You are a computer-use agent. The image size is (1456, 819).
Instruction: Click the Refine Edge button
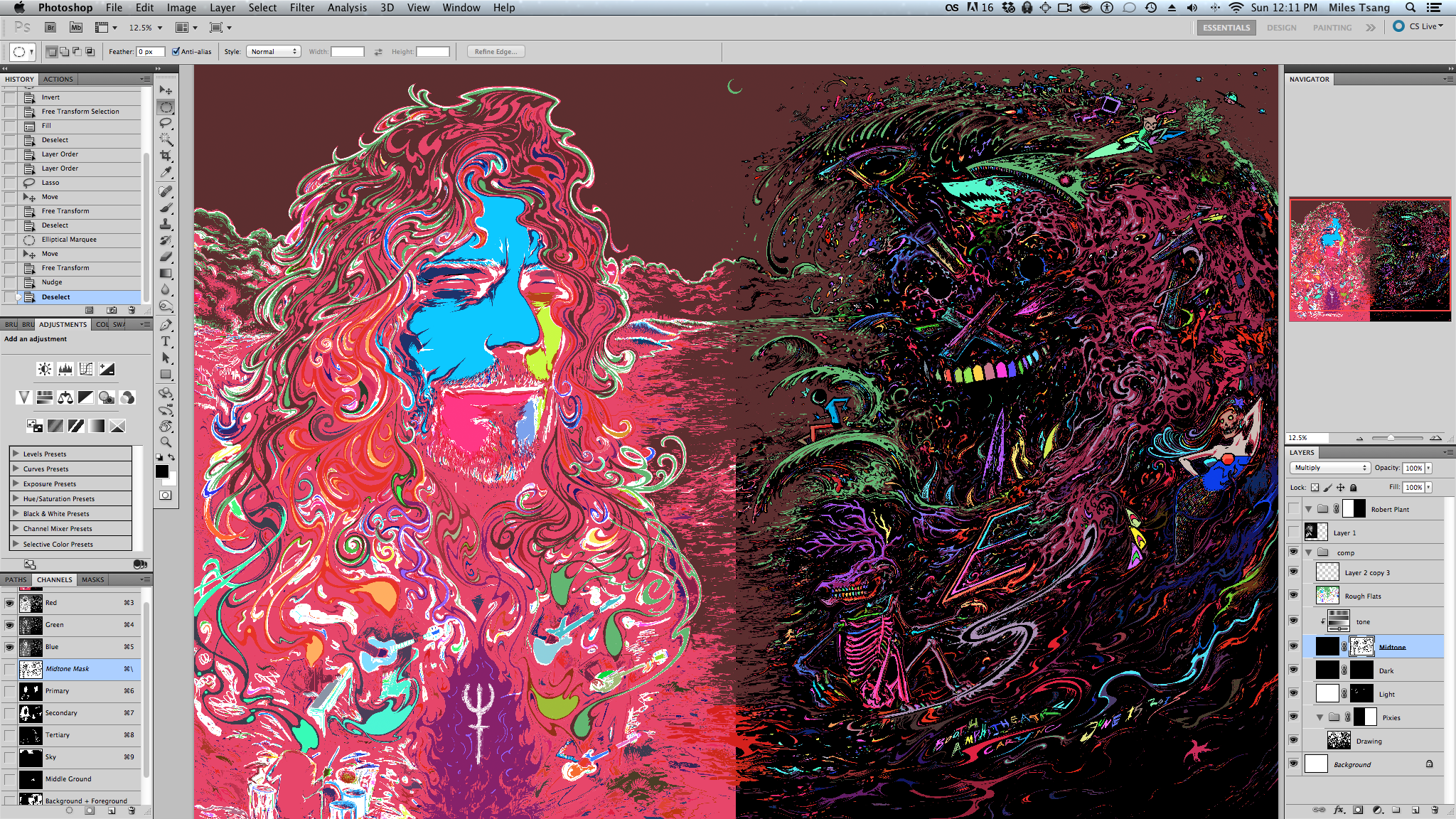point(496,51)
